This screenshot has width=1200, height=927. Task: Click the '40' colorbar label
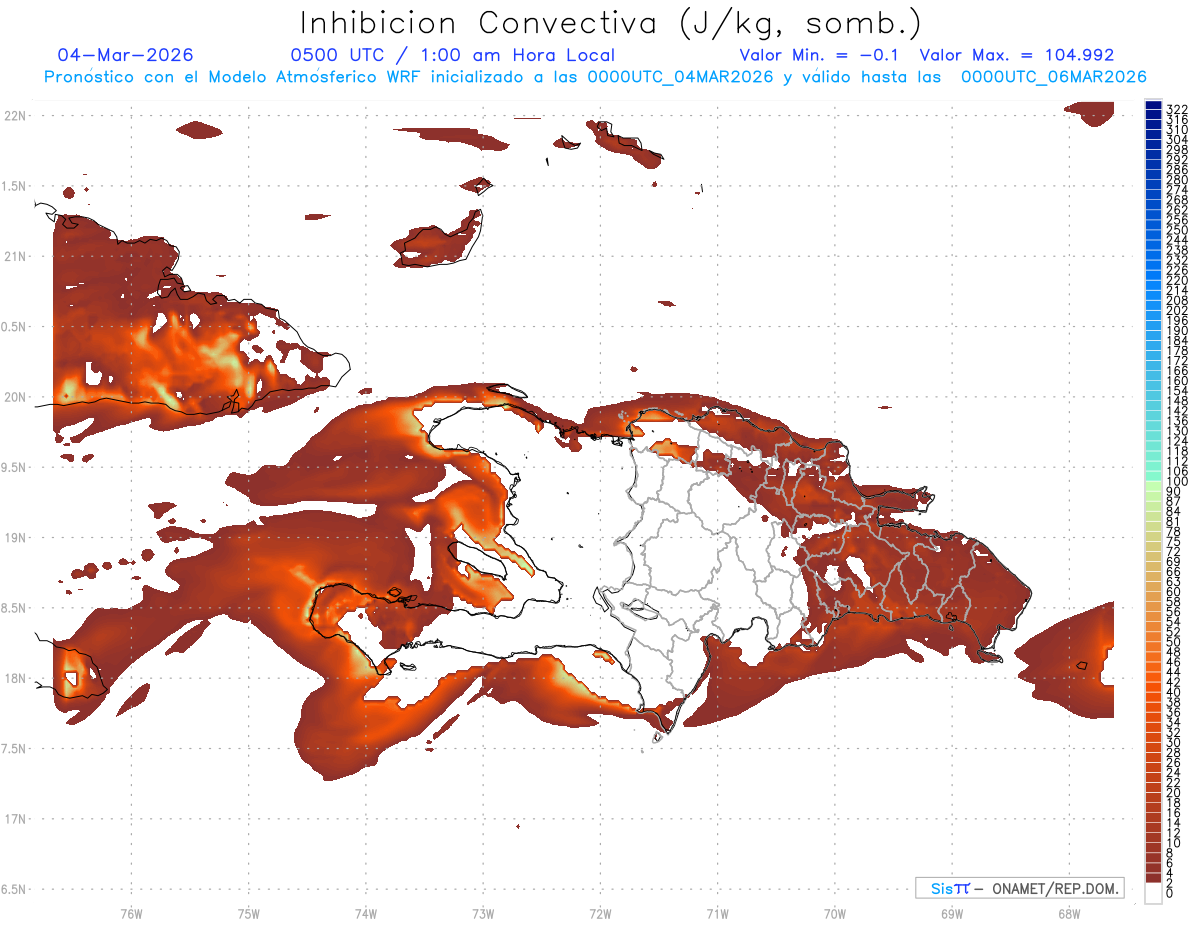(1173, 692)
